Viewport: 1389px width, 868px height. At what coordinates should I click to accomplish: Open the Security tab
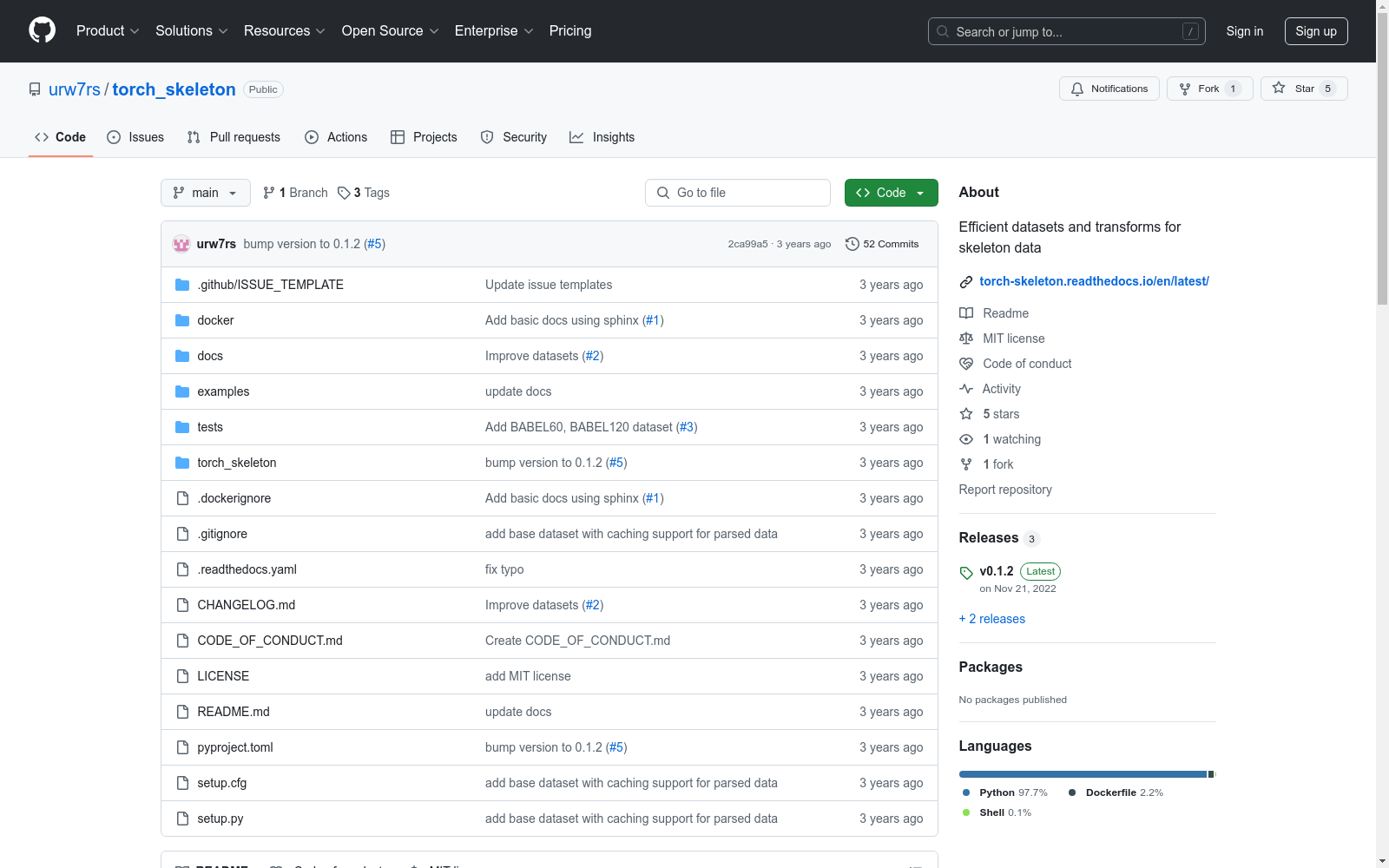(514, 137)
